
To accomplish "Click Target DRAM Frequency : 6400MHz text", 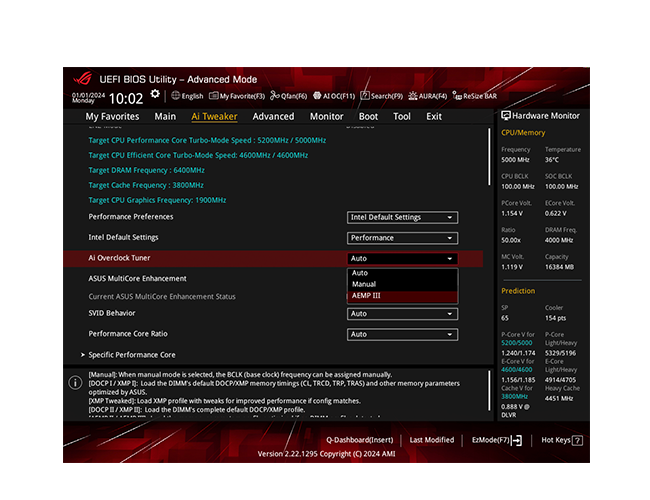I will click(146, 170).
